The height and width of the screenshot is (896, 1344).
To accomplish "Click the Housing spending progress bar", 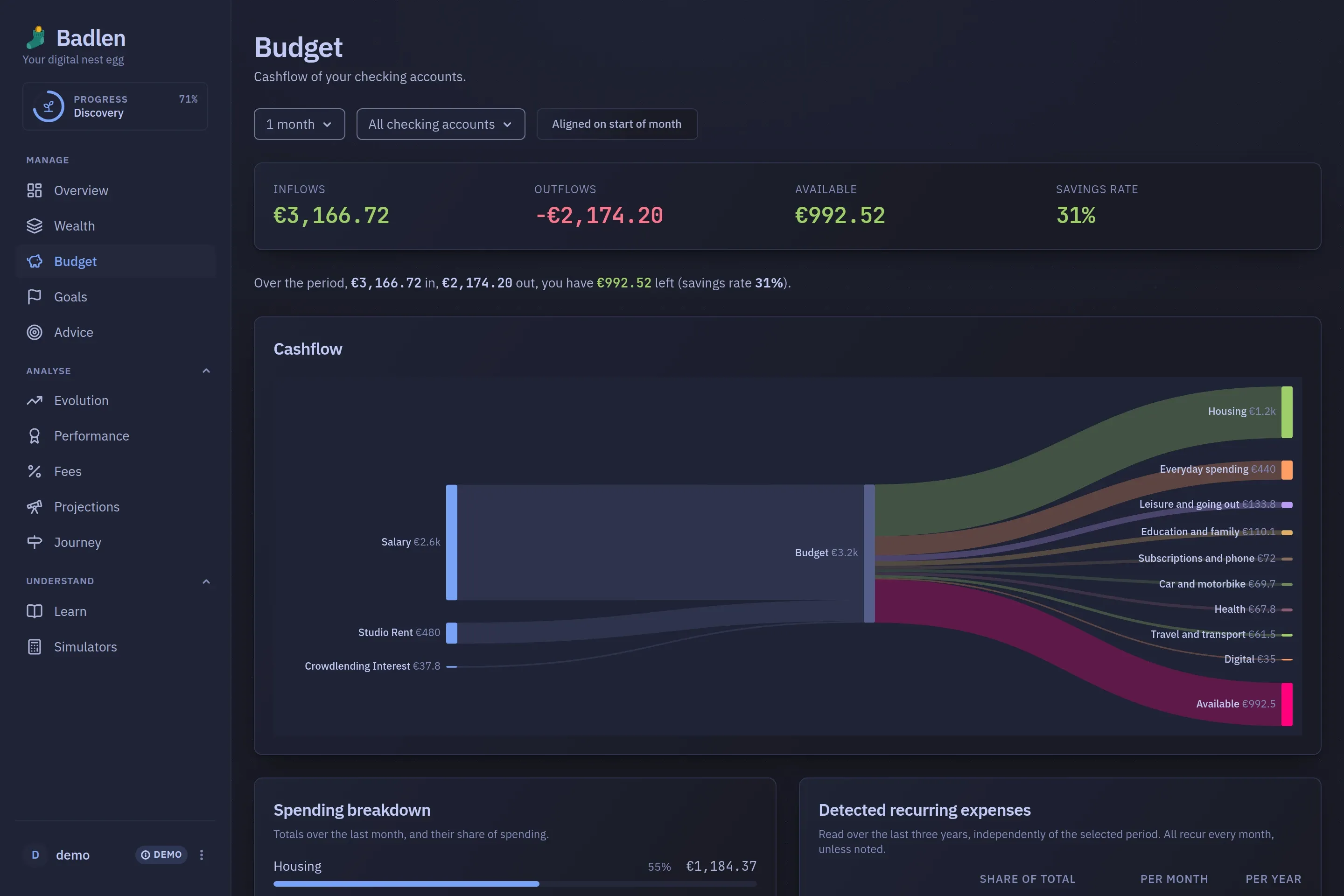I will click(x=515, y=884).
